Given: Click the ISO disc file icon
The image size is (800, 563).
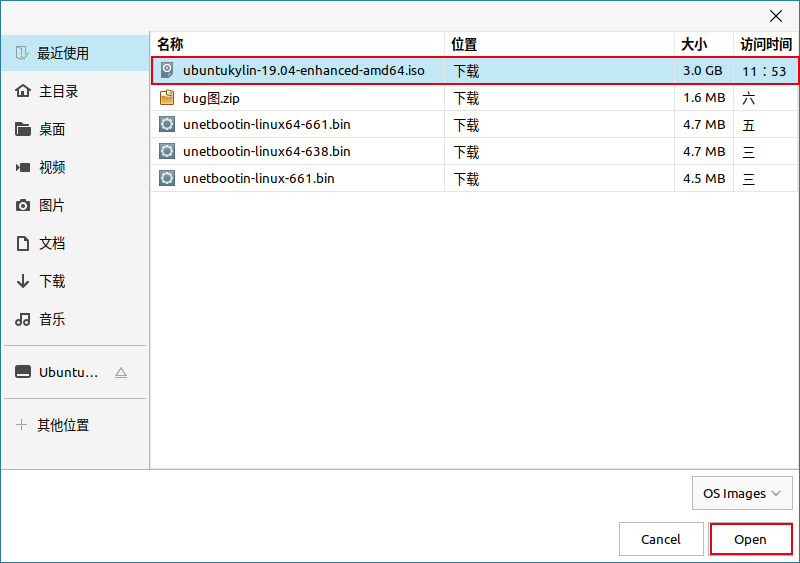Looking at the screenshot, I should coord(167,70).
